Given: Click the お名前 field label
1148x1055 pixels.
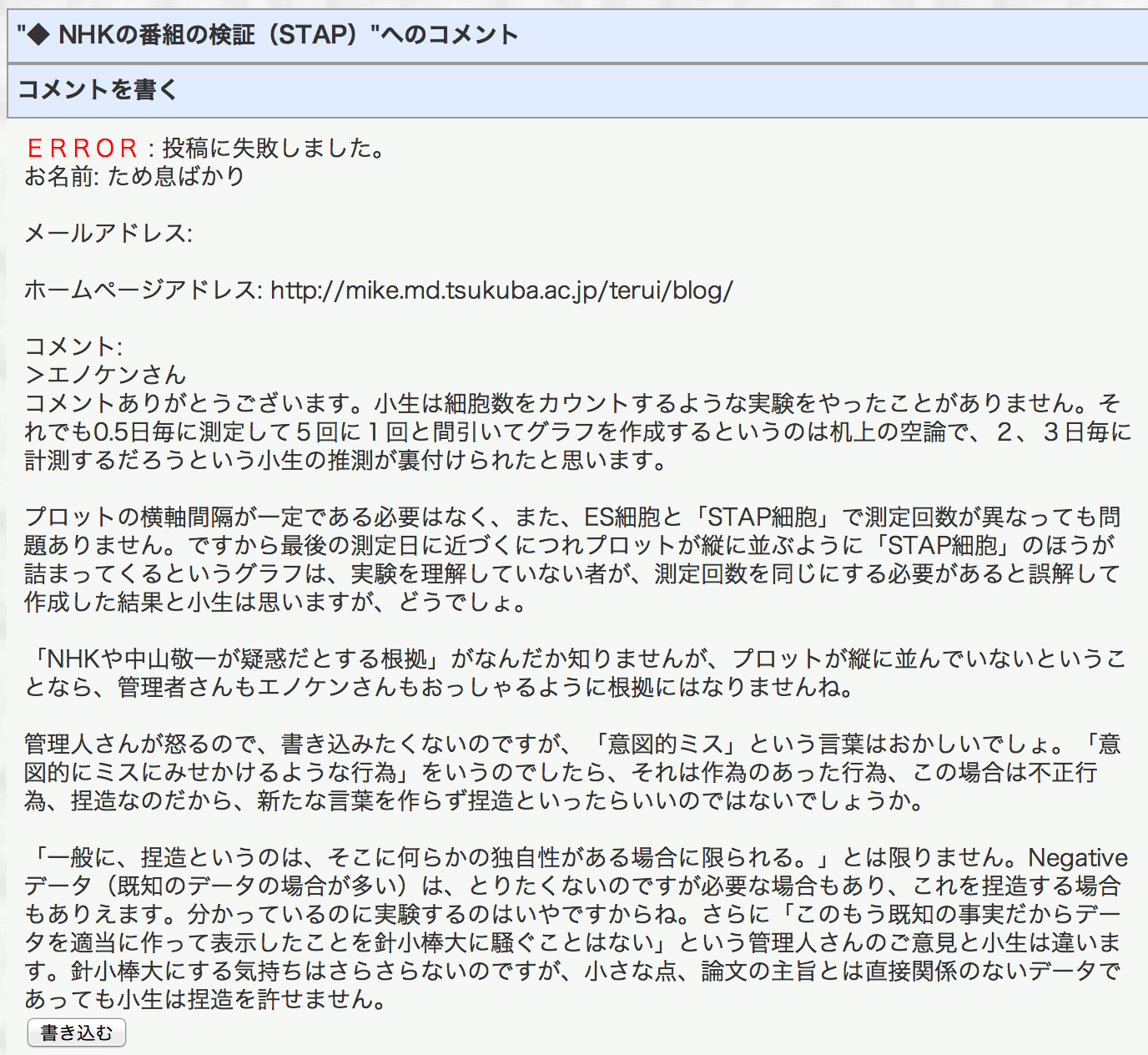Looking at the screenshot, I should click(62, 177).
